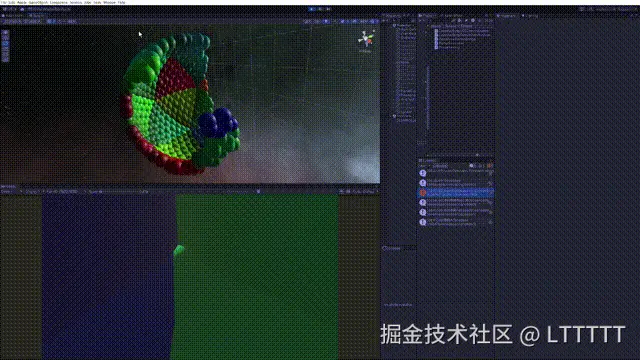This screenshot has height=360, width=640.
Task: Open the File menu
Action: (x=4, y=2)
